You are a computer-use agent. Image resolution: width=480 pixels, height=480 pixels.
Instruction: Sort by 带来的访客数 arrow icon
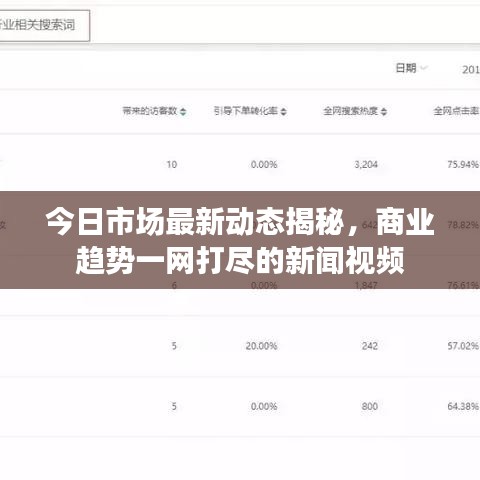[183, 112]
